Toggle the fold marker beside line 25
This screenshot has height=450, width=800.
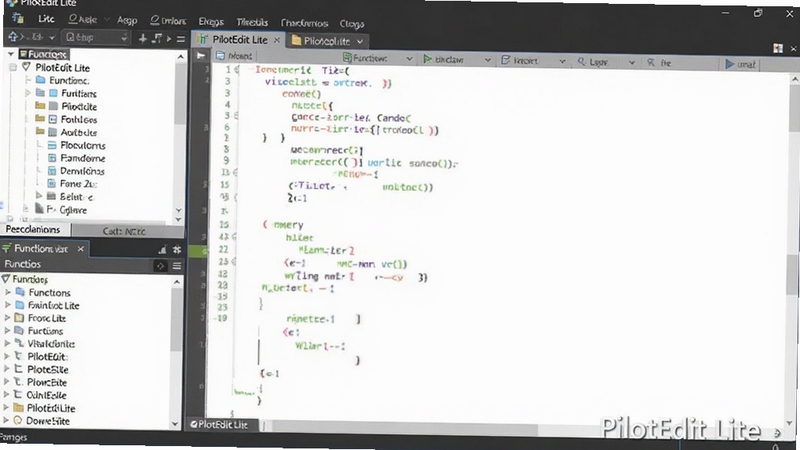click(235, 262)
